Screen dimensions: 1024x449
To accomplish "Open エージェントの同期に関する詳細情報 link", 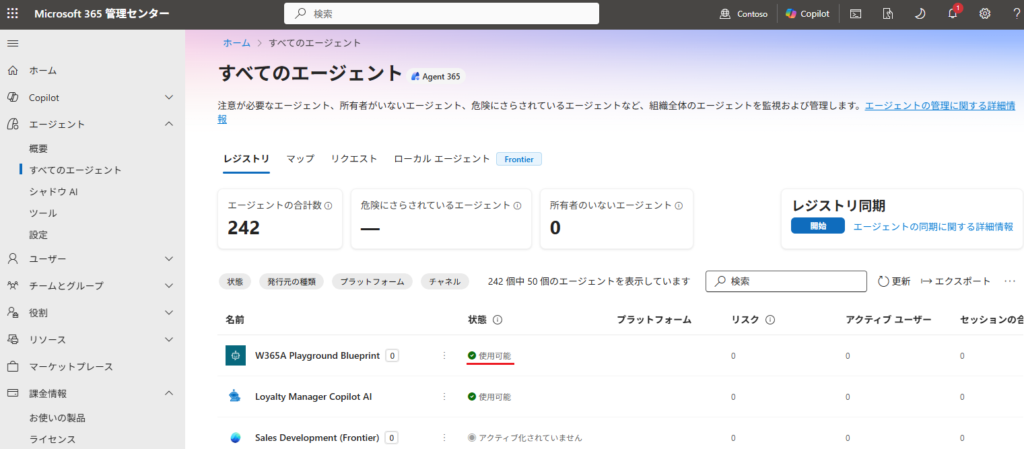I will [x=933, y=226].
